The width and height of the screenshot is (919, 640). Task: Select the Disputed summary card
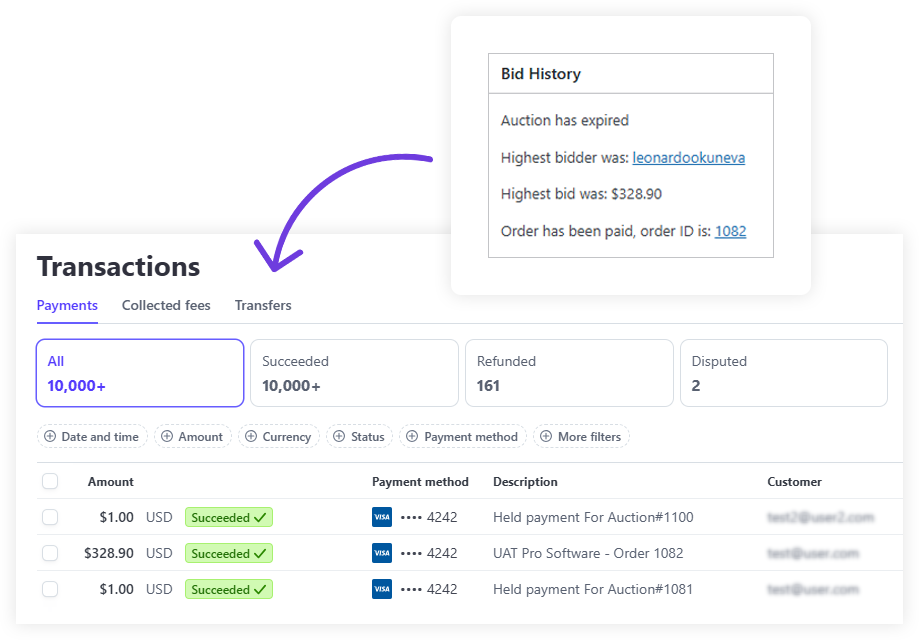(784, 373)
